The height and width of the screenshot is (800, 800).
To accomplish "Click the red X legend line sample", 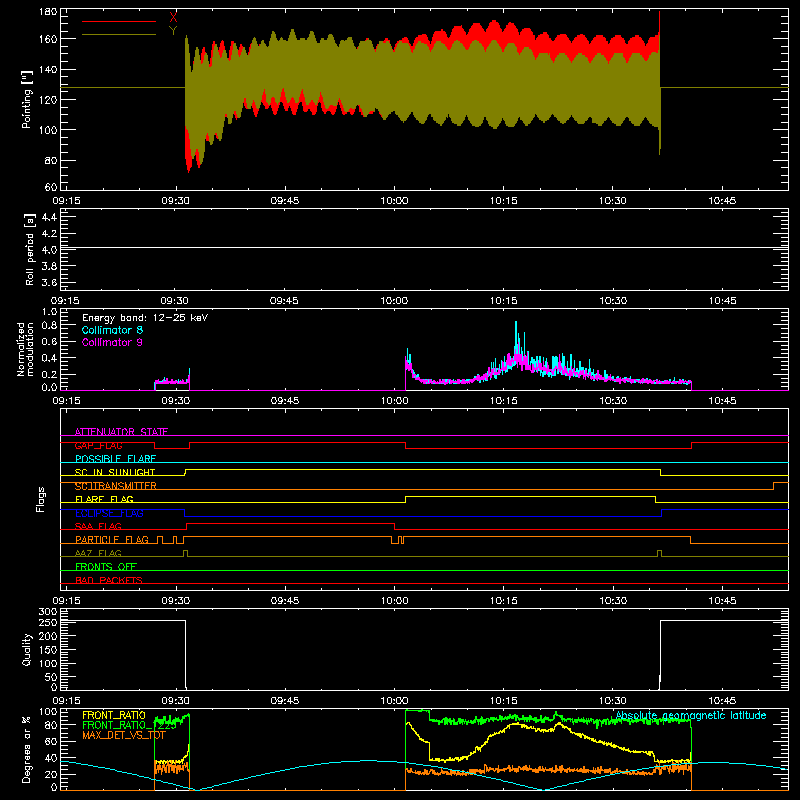I will click(x=119, y=21).
